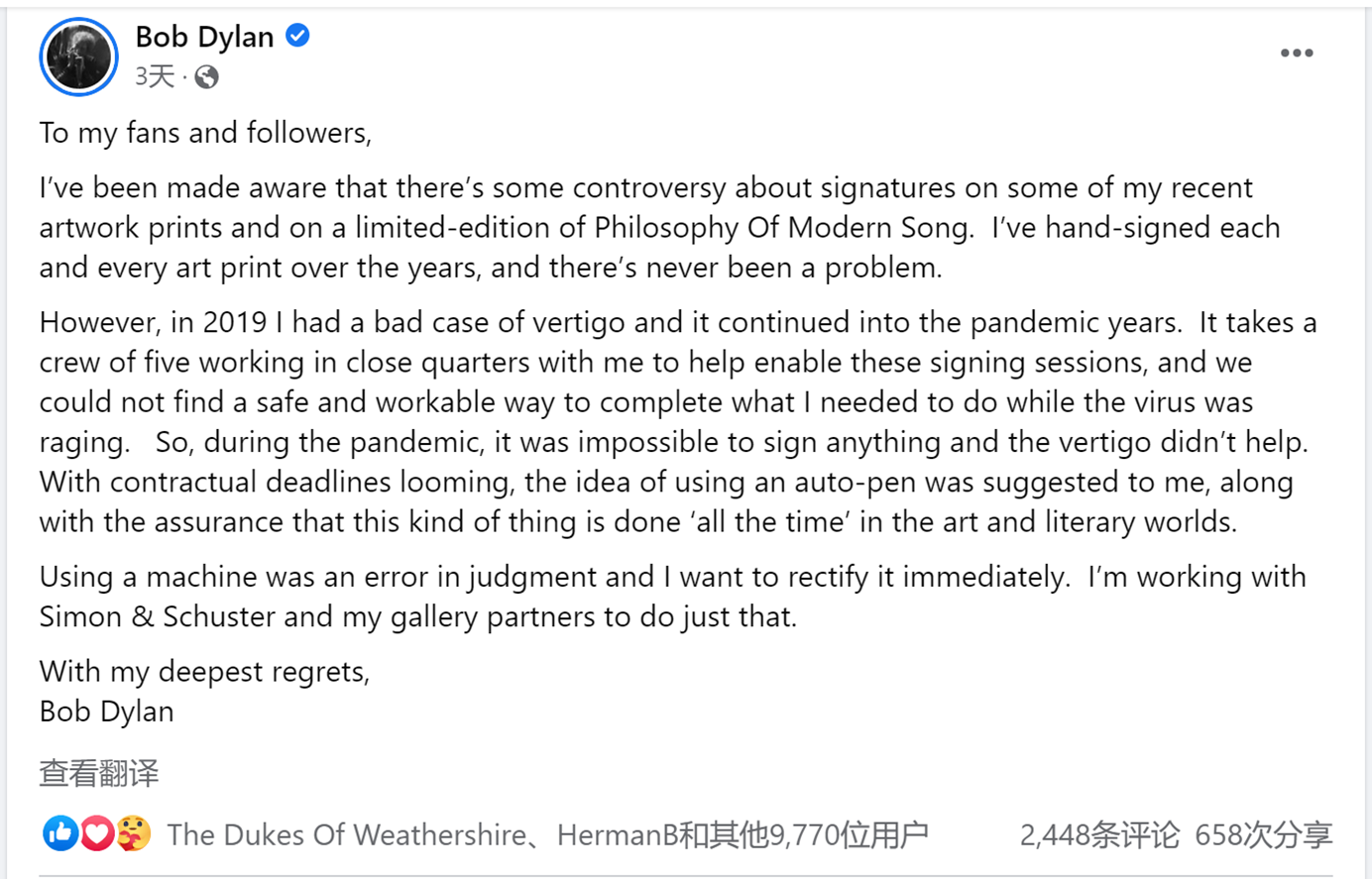Click the "3天" post timestamp
1372x879 pixels.
(155, 76)
